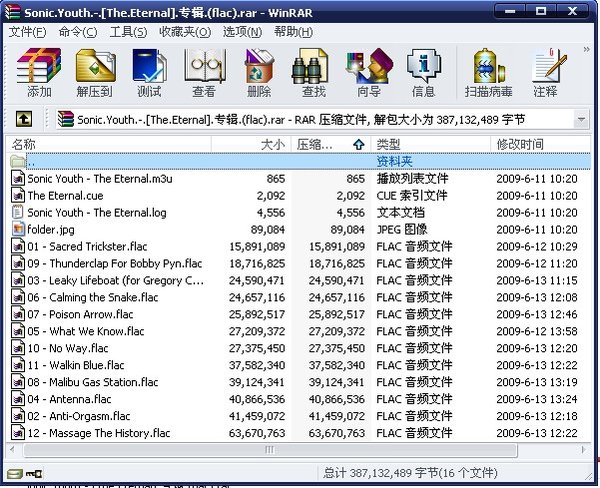Click the 解压到 (Extract To) toolbar icon

[95, 72]
